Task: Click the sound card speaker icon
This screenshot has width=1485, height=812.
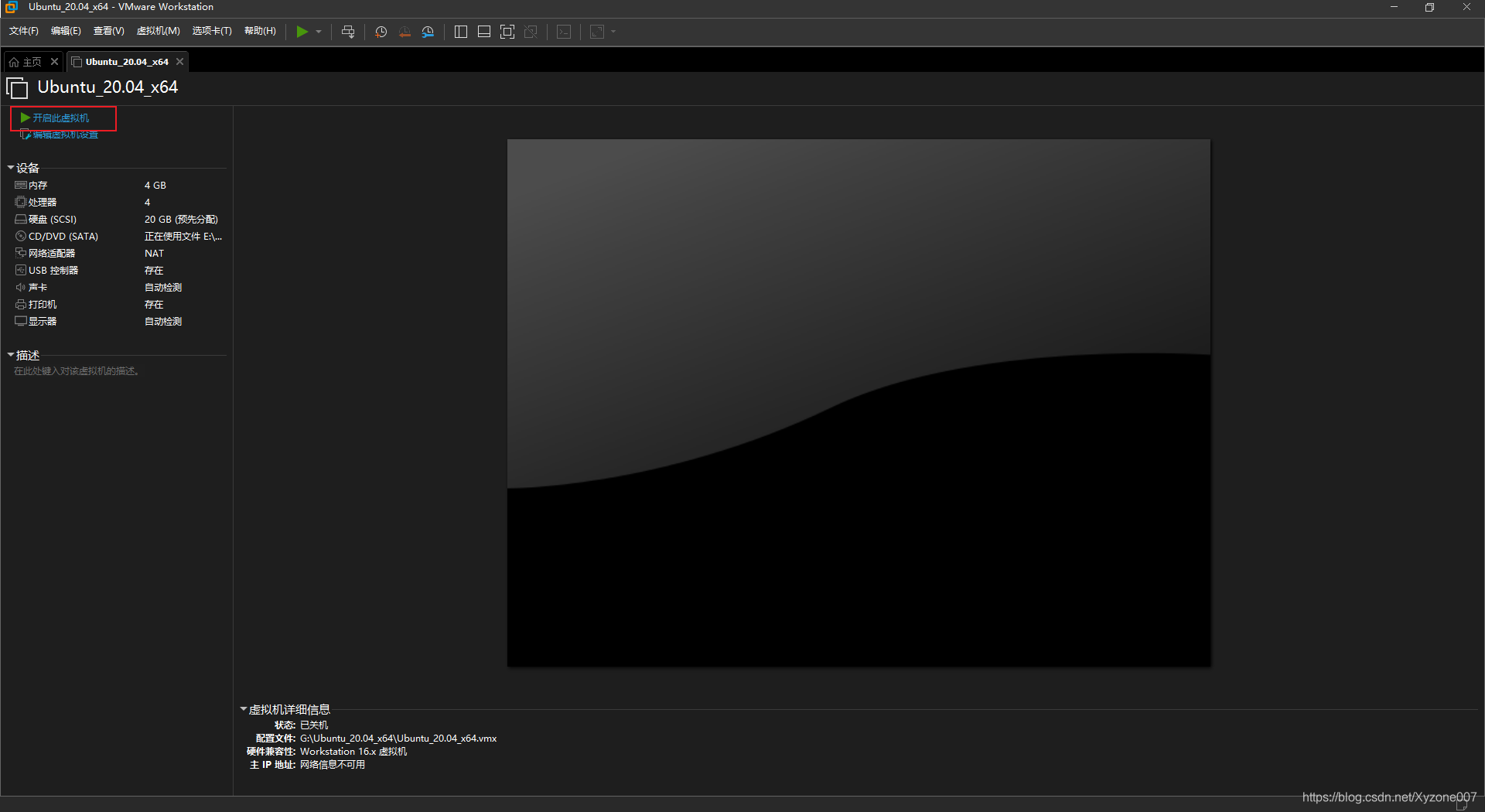Action: [21, 288]
